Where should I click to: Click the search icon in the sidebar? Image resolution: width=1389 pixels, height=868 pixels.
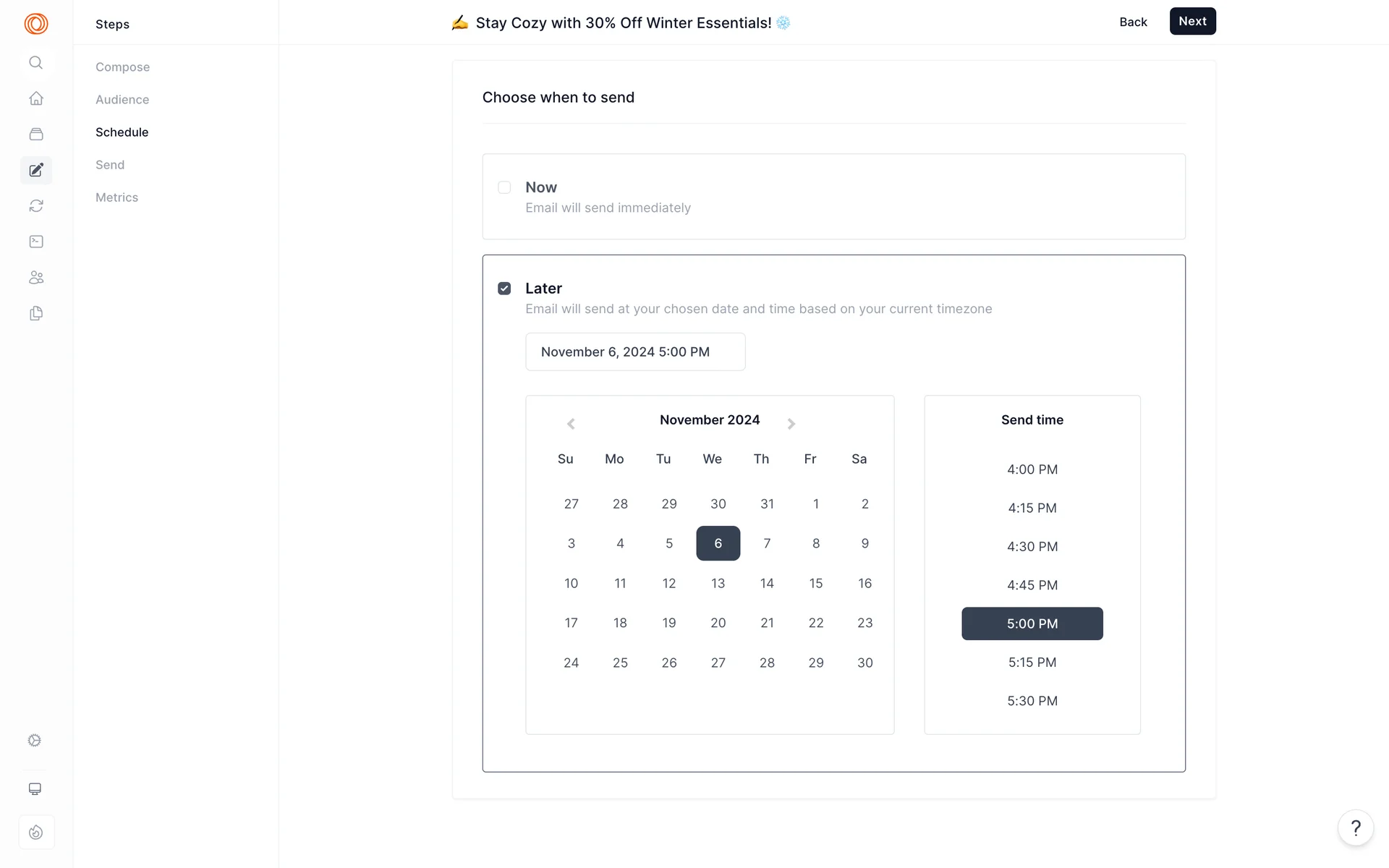tap(35, 63)
